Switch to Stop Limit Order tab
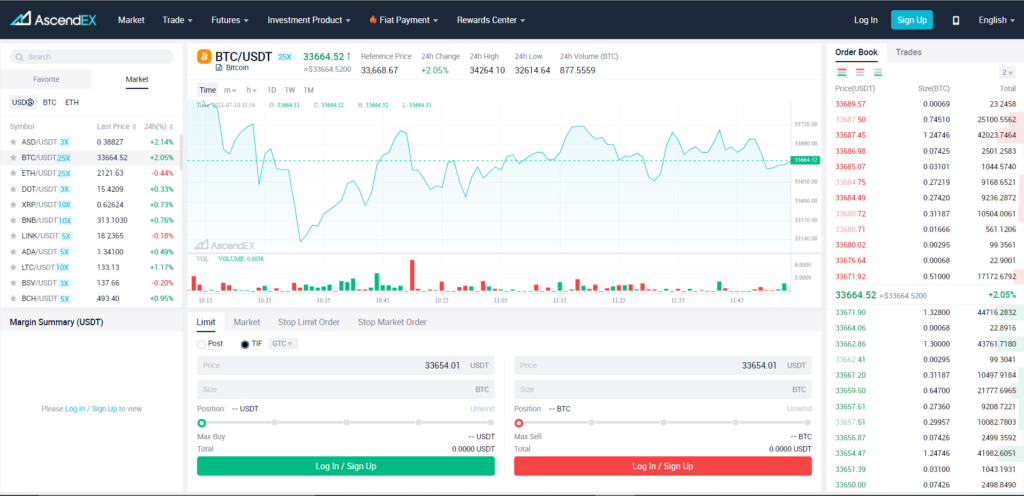 tap(309, 322)
